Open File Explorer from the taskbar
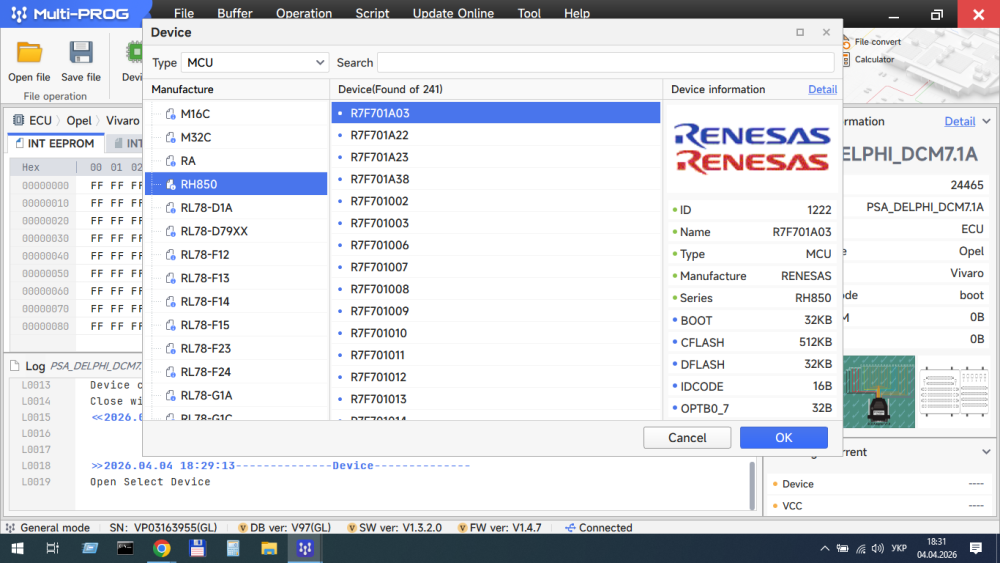Image resolution: width=1000 pixels, height=563 pixels. pyautogui.click(x=268, y=548)
